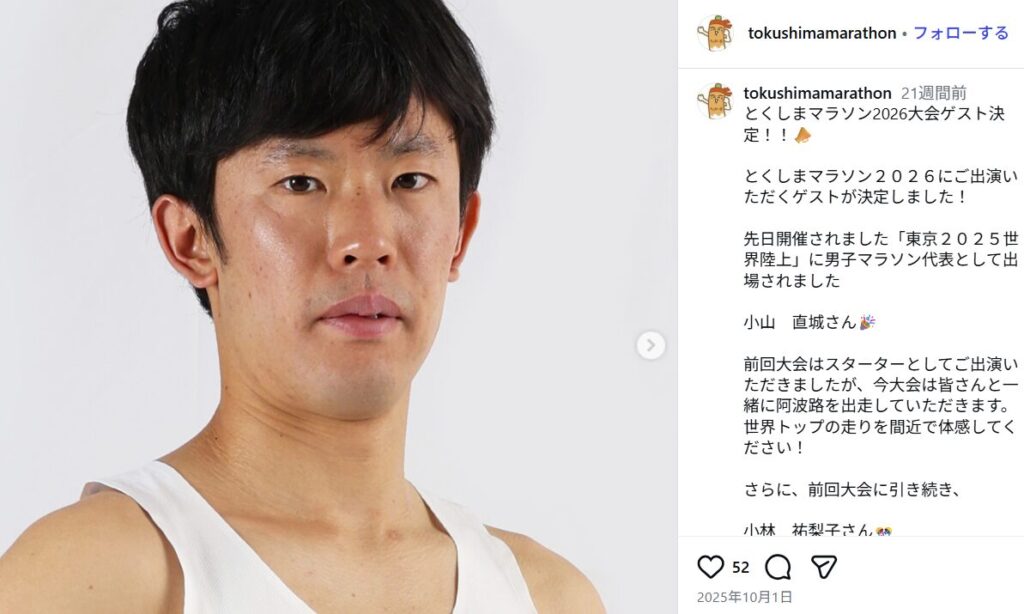Open the profile avatar beside the caption
Image resolution: width=1024 pixels, height=614 pixels.
click(715, 101)
